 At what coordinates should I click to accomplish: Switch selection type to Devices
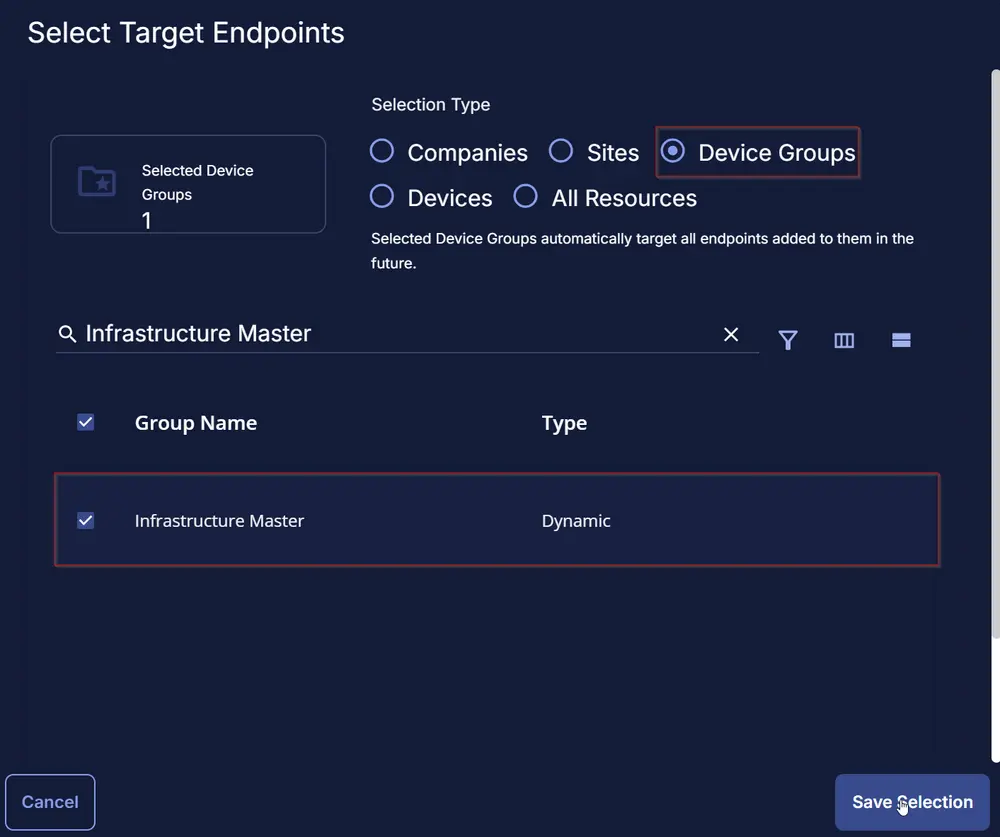tap(382, 196)
